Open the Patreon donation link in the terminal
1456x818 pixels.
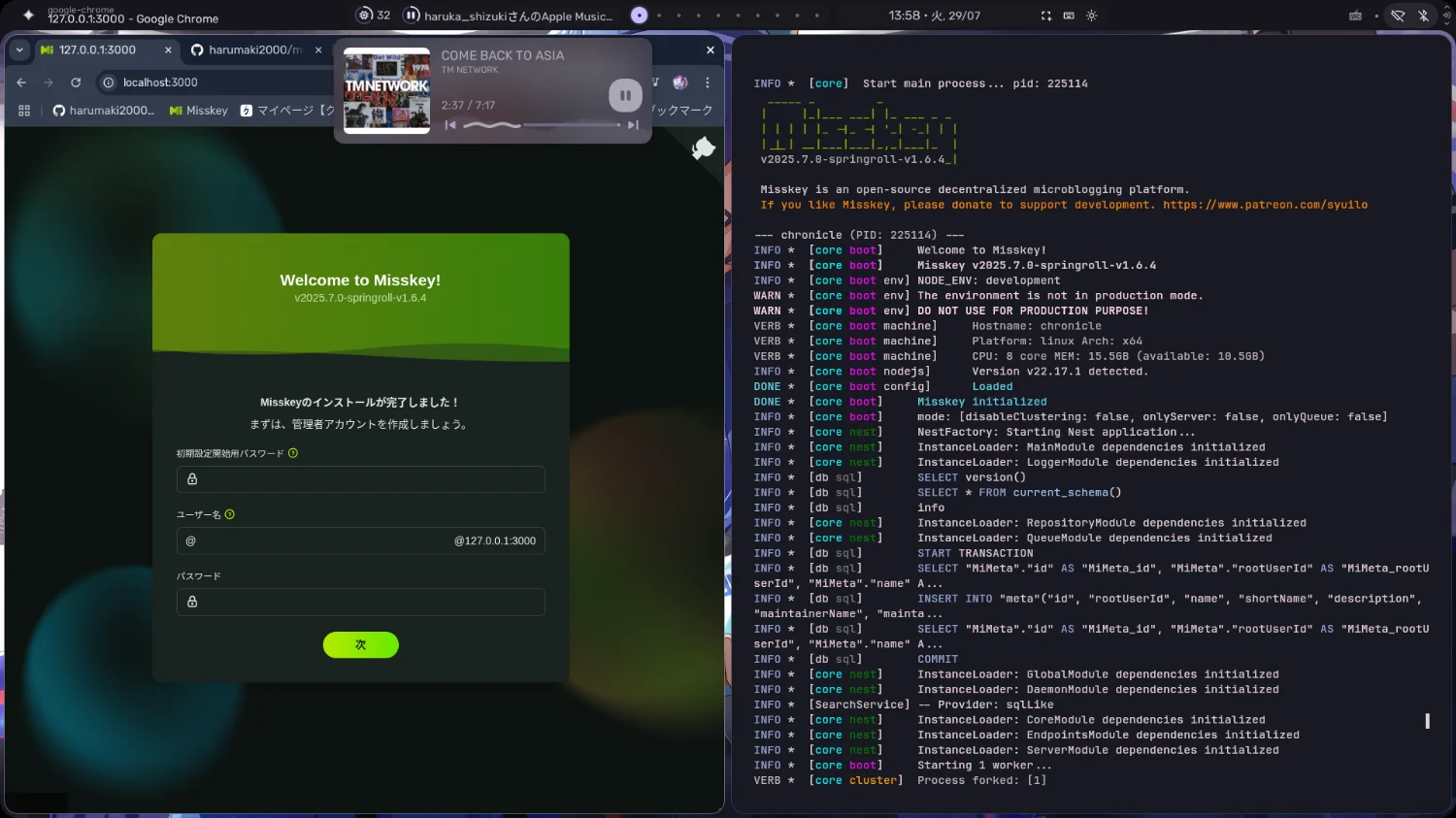point(1266,205)
